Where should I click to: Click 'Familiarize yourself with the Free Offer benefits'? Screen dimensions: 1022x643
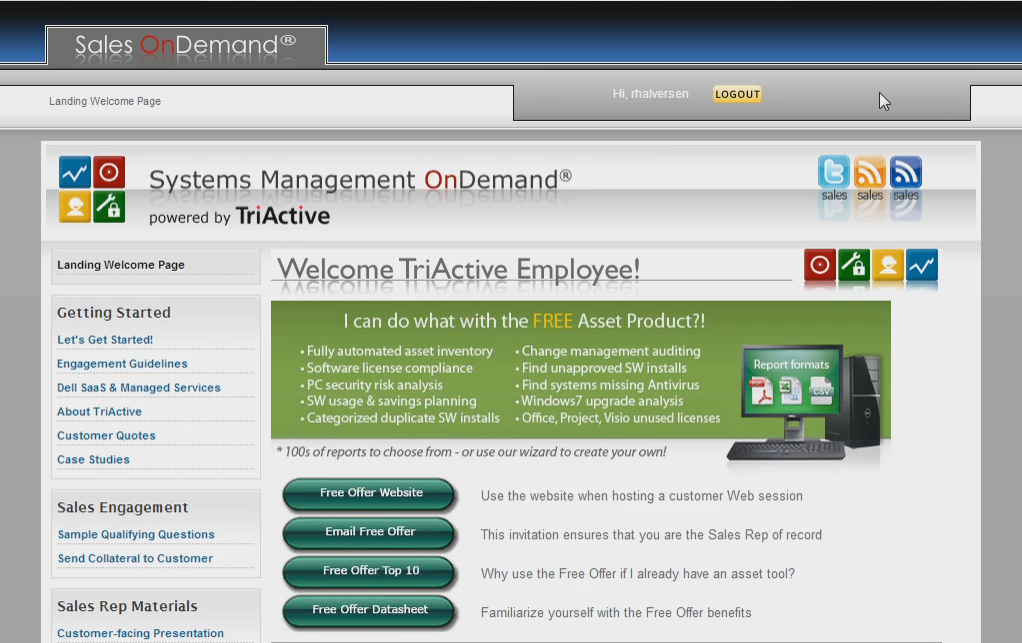click(x=616, y=613)
